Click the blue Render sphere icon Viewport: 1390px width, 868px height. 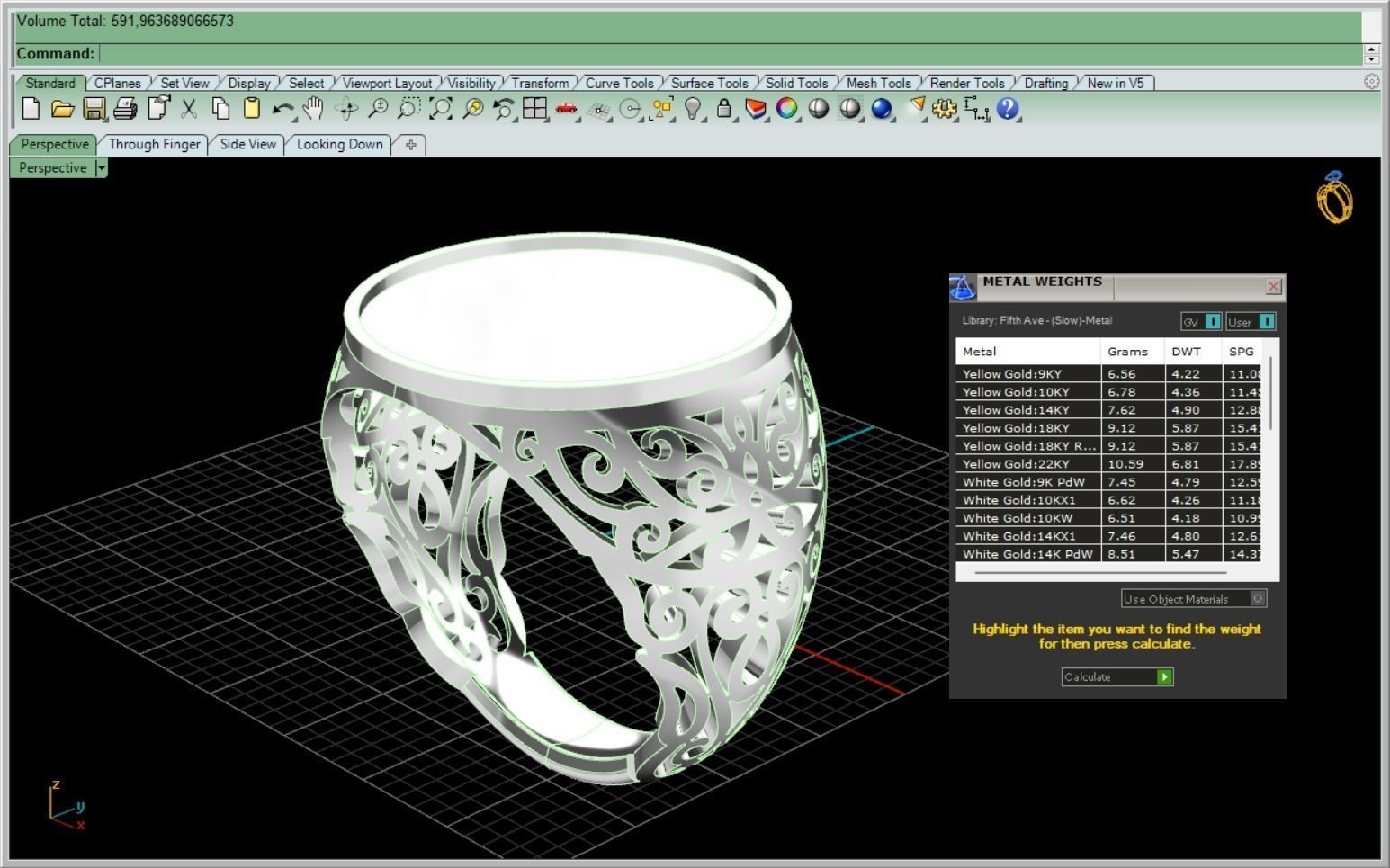[x=882, y=109]
